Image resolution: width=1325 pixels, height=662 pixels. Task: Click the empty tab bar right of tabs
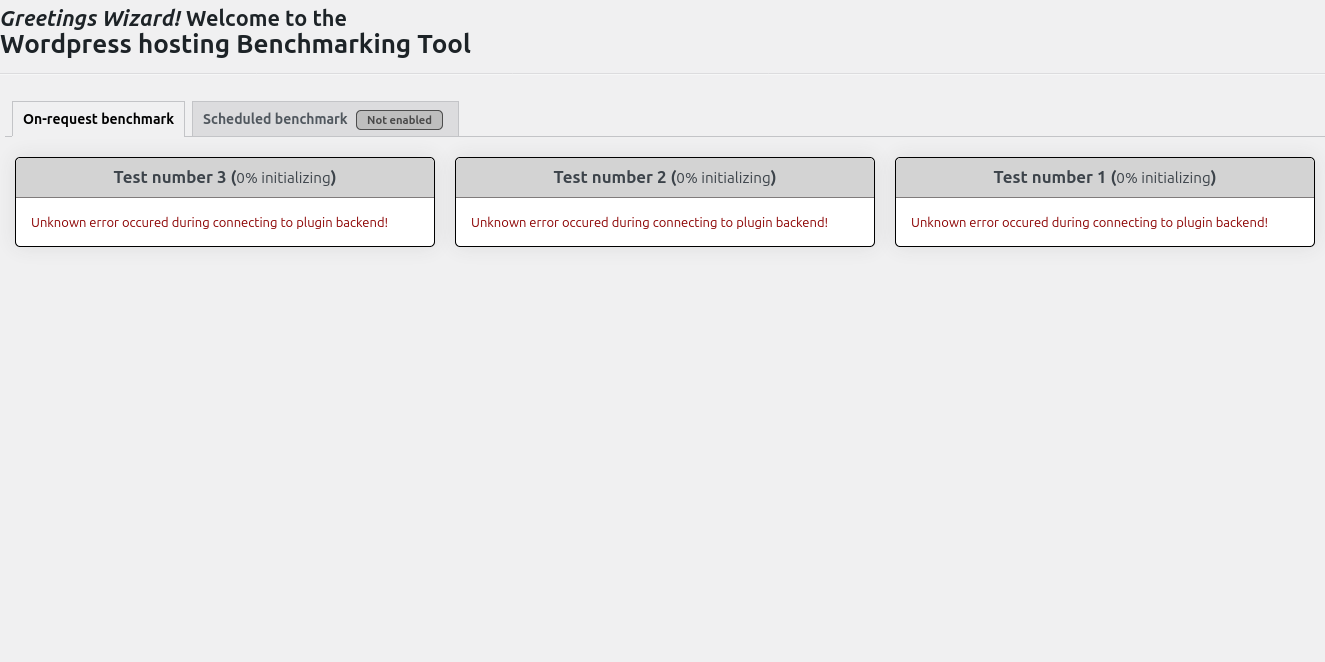890,119
